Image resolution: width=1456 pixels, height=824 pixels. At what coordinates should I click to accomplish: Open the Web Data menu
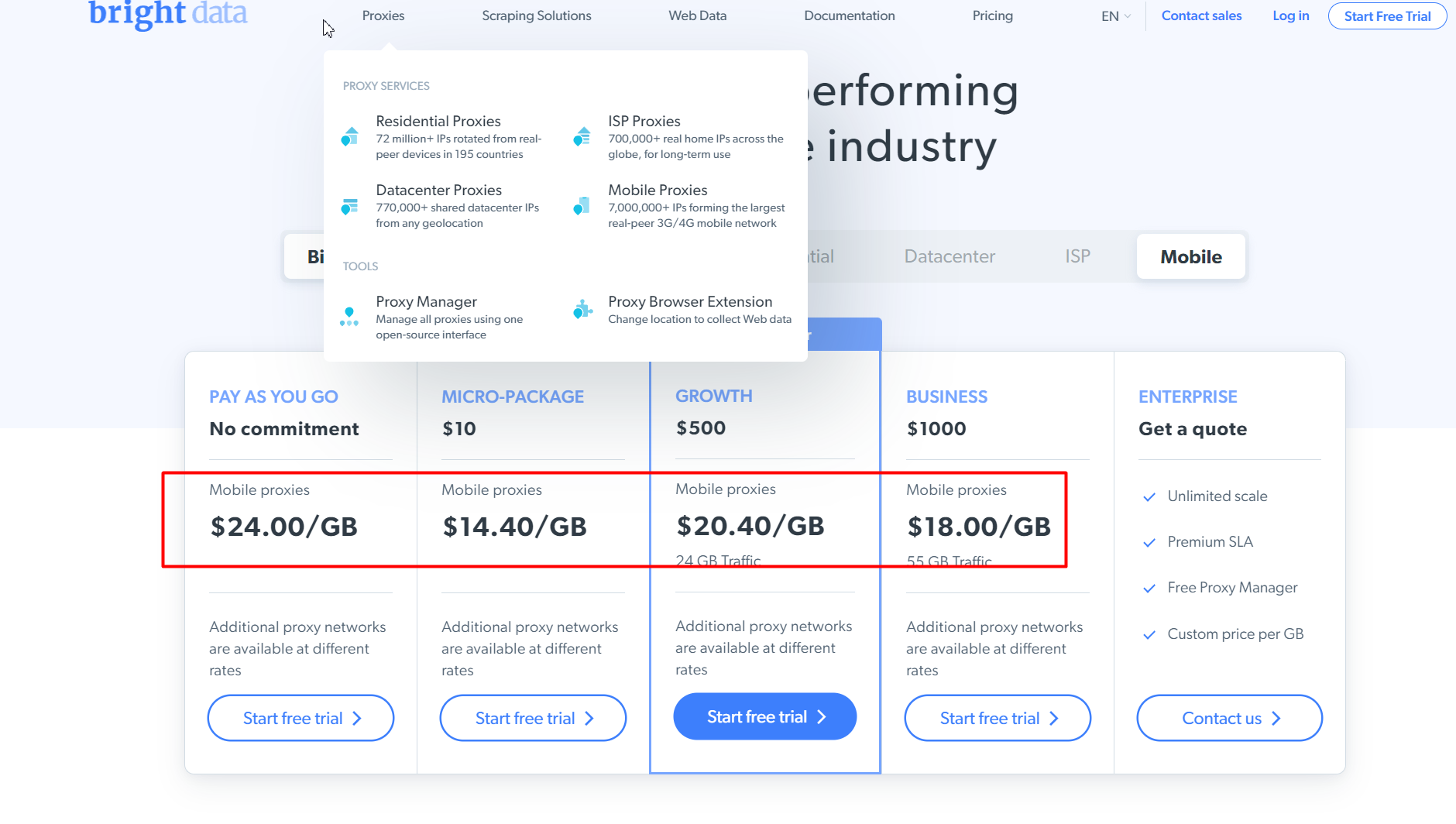(x=698, y=15)
